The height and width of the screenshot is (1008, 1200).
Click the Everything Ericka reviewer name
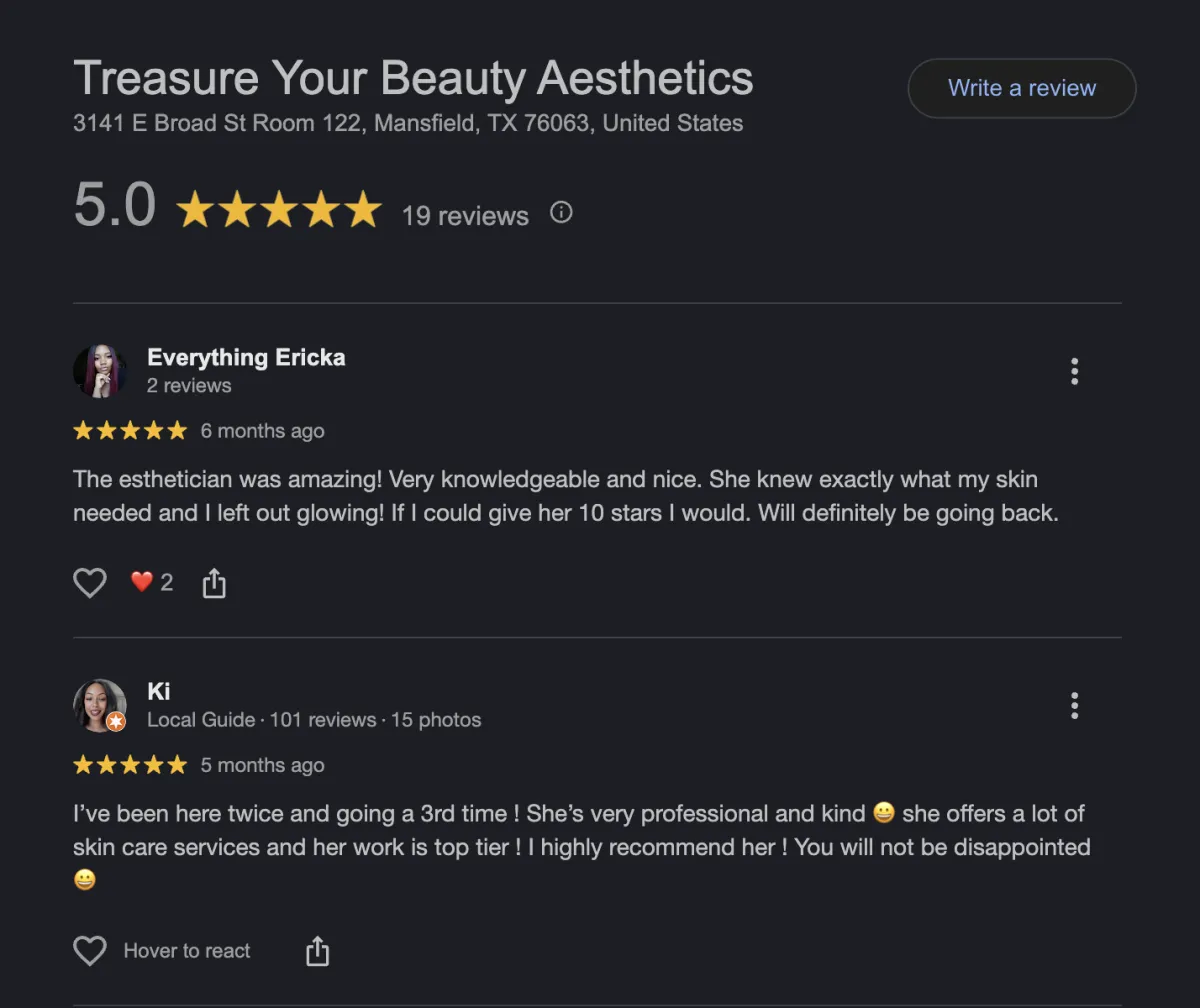(x=246, y=358)
